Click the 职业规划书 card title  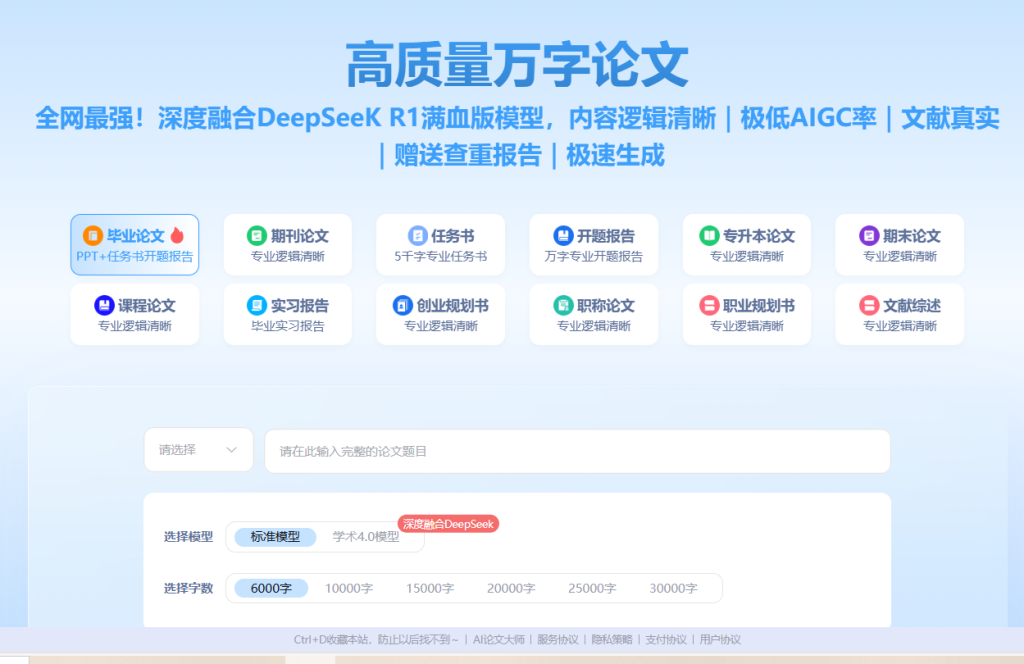(x=759, y=306)
